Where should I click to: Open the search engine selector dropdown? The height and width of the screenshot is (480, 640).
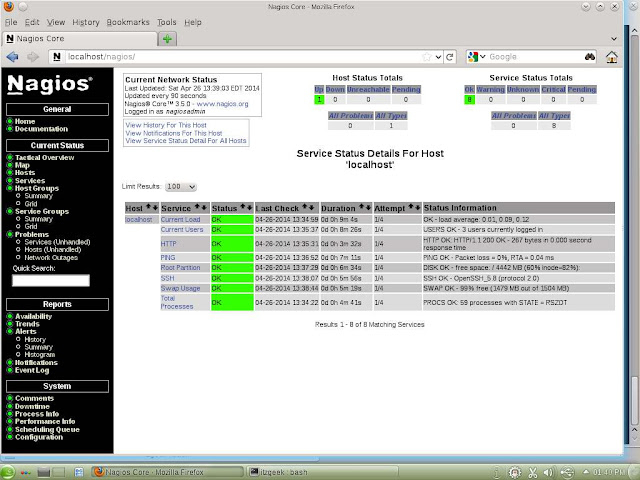coord(477,57)
